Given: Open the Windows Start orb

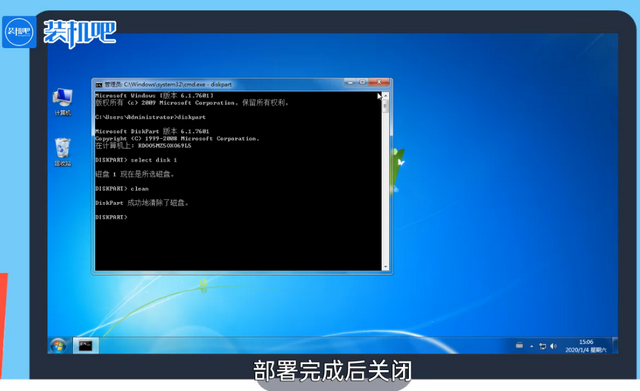Looking at the screenshot, I should tap(58, 346).
